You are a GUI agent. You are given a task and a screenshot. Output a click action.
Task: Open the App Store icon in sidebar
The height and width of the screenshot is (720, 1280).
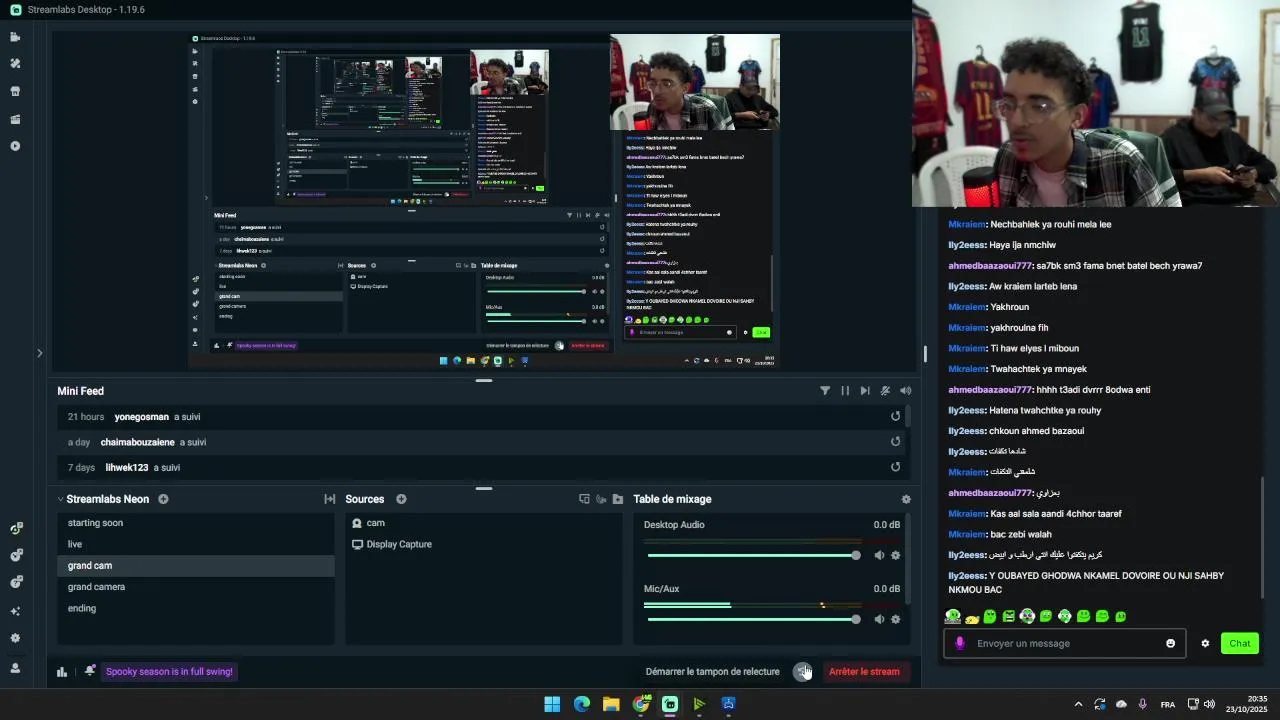[15, 91]
